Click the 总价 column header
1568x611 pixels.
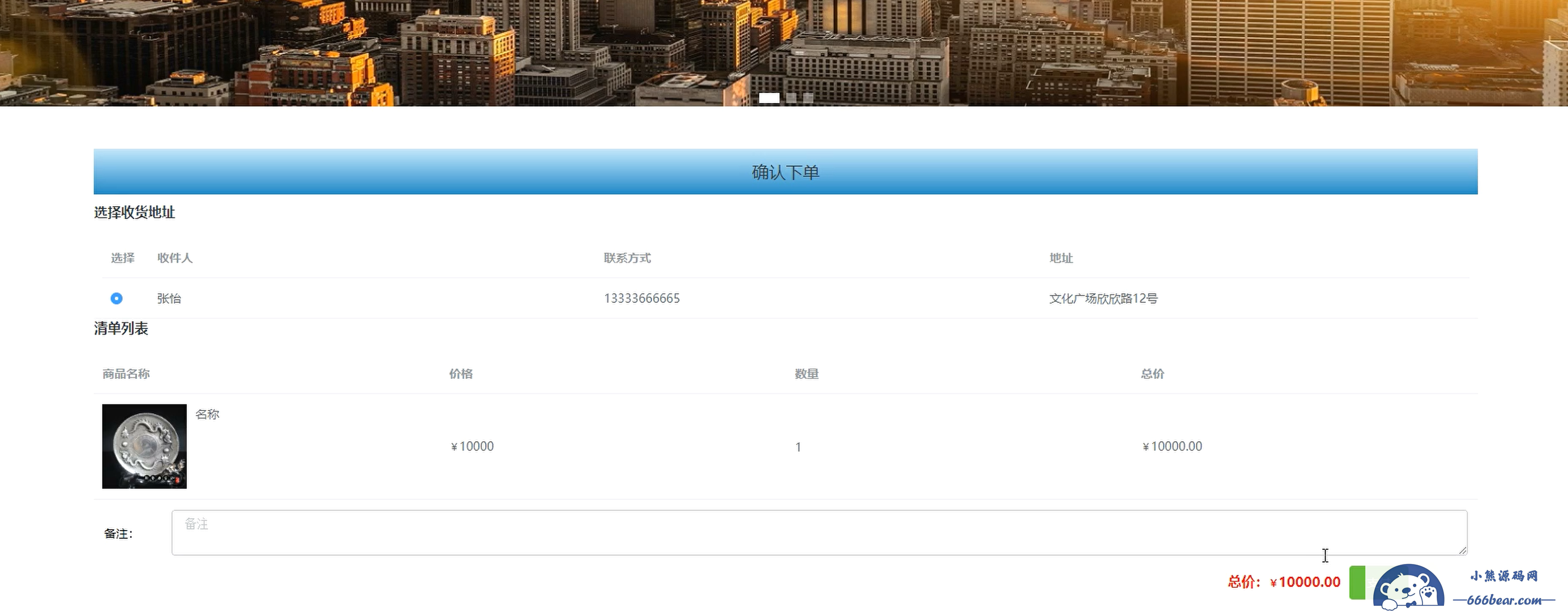(x=1153, y=373)
